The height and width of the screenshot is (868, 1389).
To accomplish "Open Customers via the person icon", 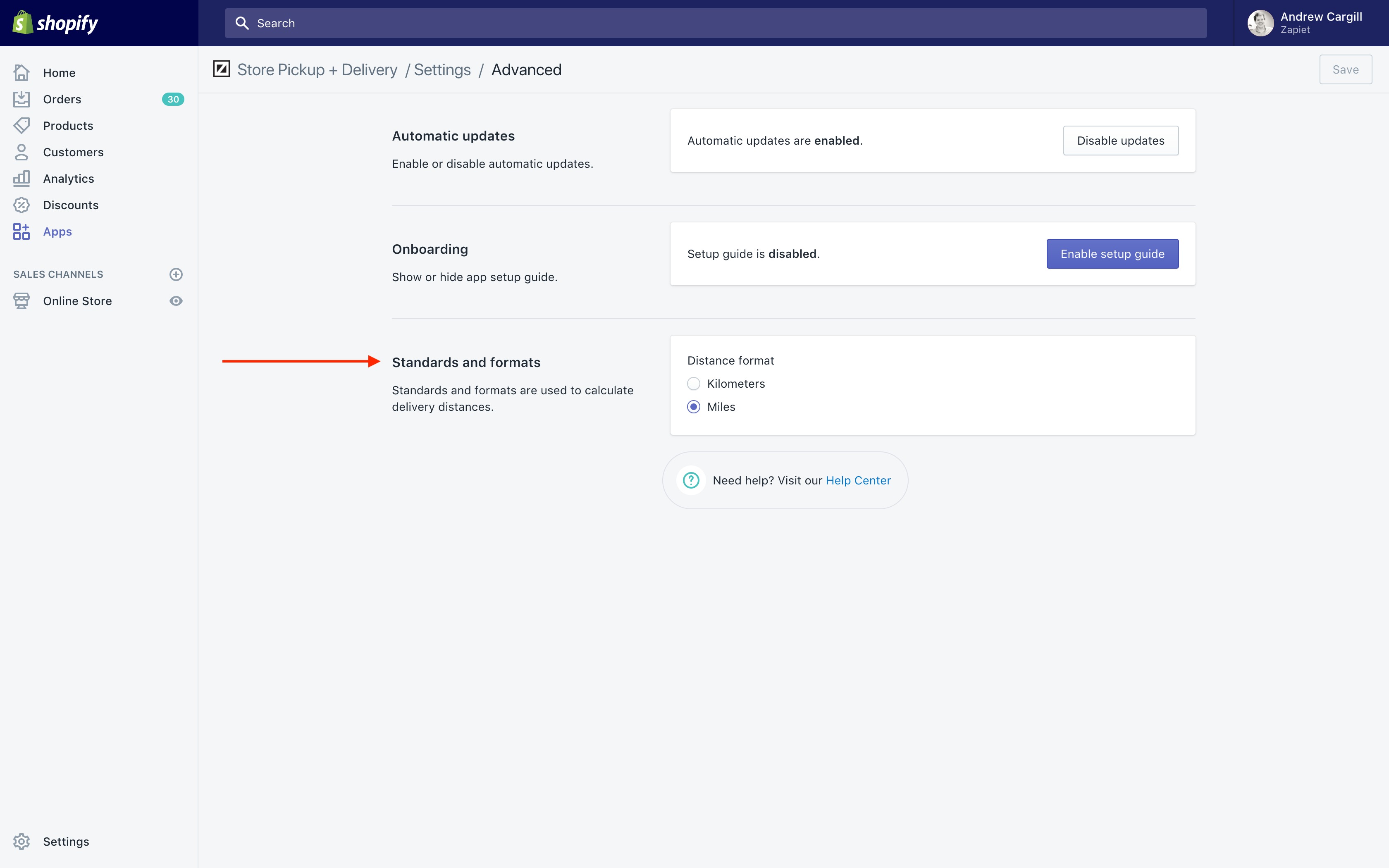I will click(21, 152).
